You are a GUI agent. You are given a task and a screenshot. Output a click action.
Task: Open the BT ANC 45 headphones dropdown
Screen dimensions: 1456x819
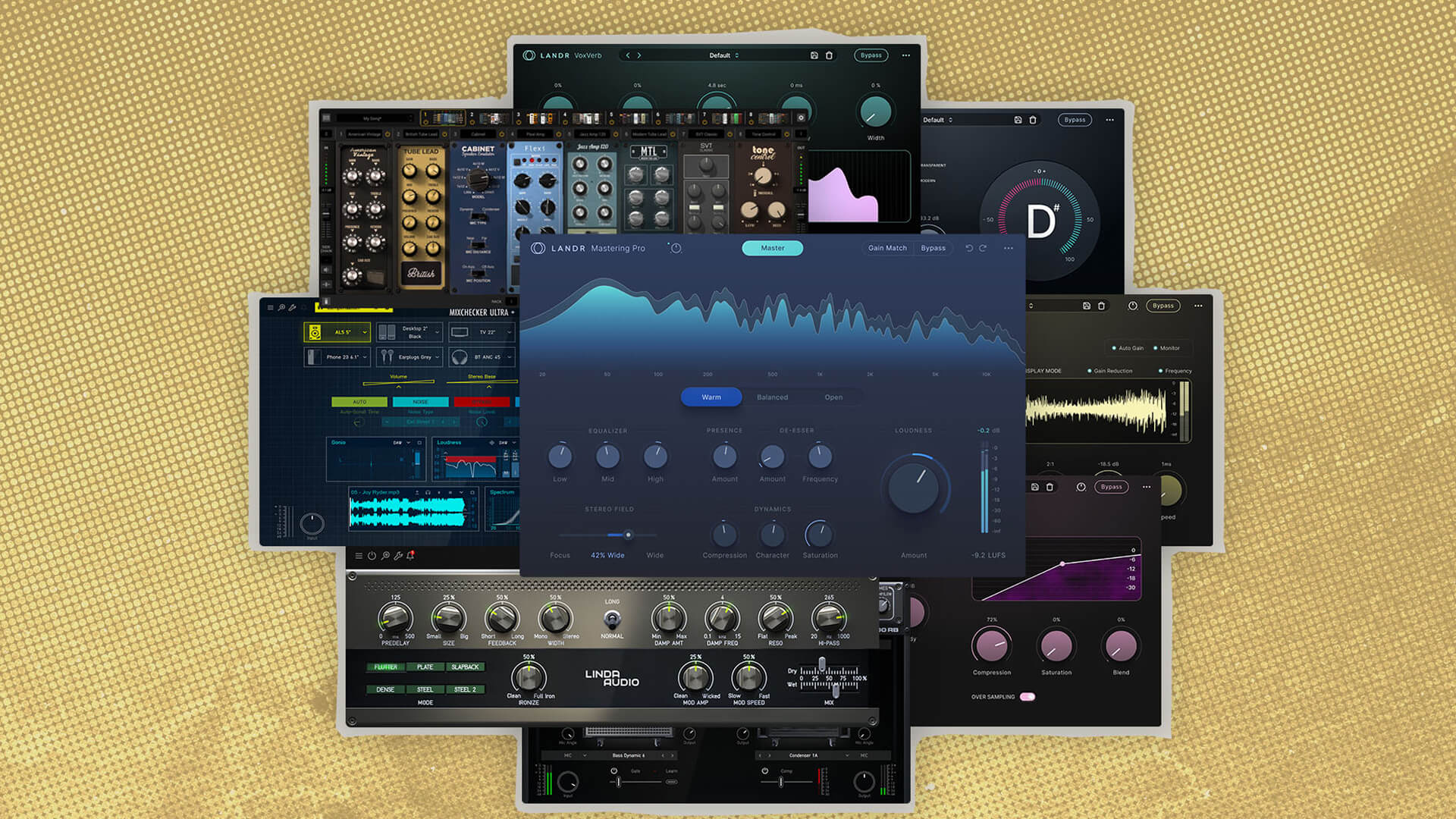(482, 356)
